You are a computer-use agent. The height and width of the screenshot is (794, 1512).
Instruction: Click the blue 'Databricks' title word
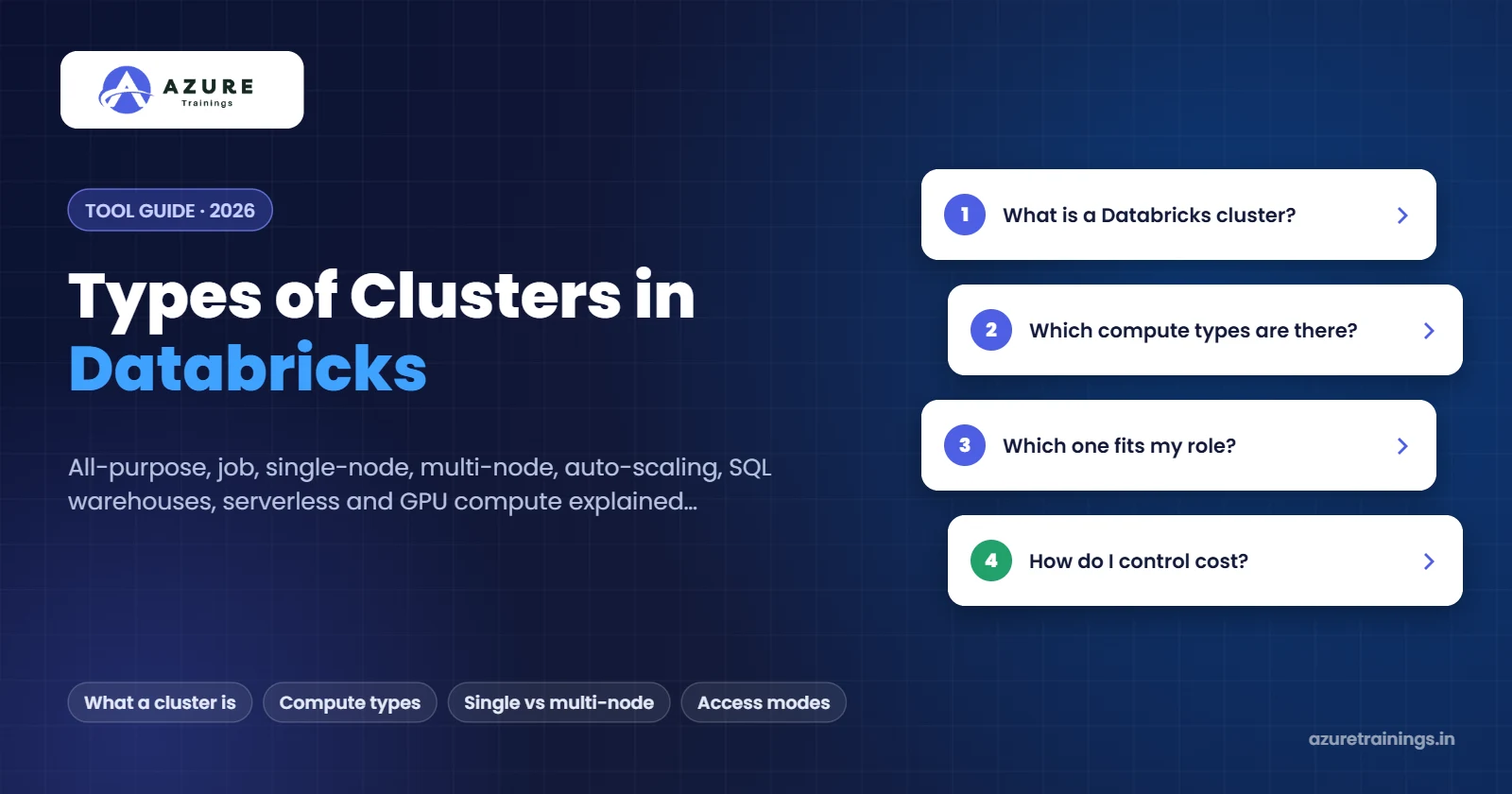coord(248,368)
